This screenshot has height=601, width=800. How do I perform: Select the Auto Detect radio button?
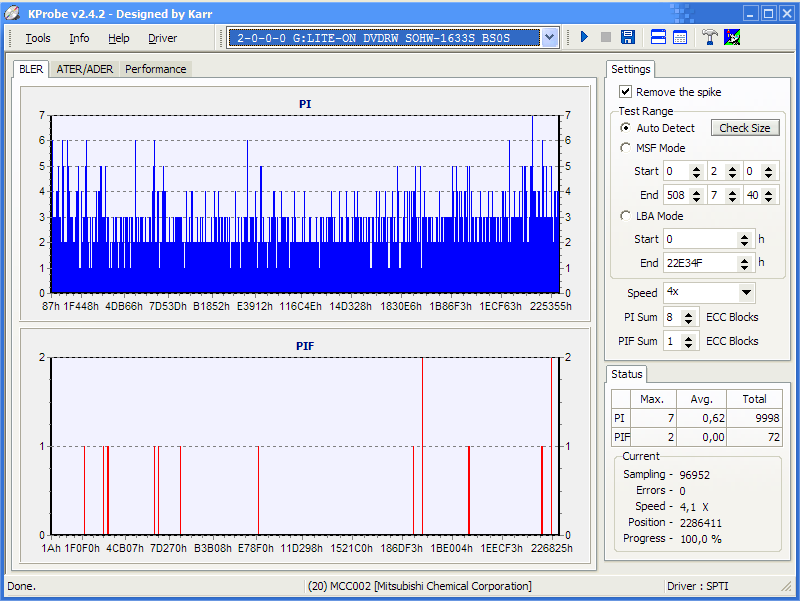(x=626, y=128)
